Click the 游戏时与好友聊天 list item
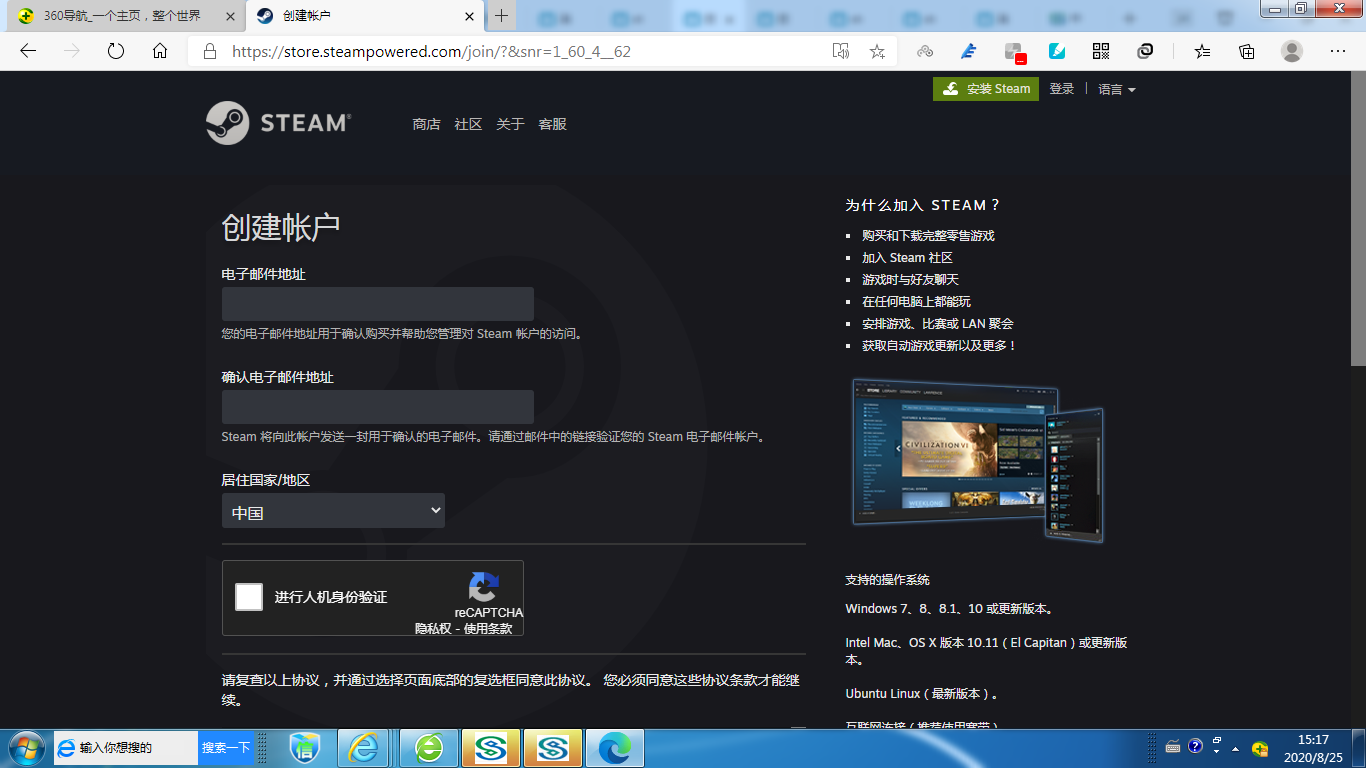 pos(910,280)
